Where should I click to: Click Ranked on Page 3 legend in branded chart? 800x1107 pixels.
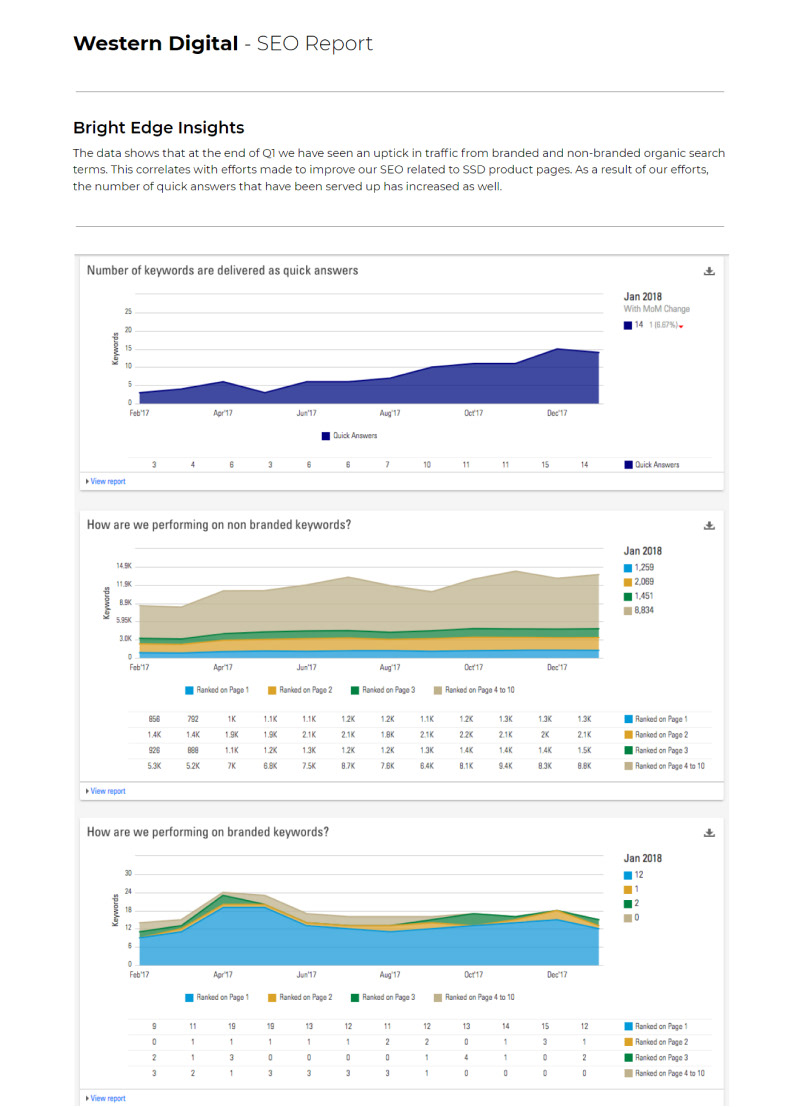point(383,998)
